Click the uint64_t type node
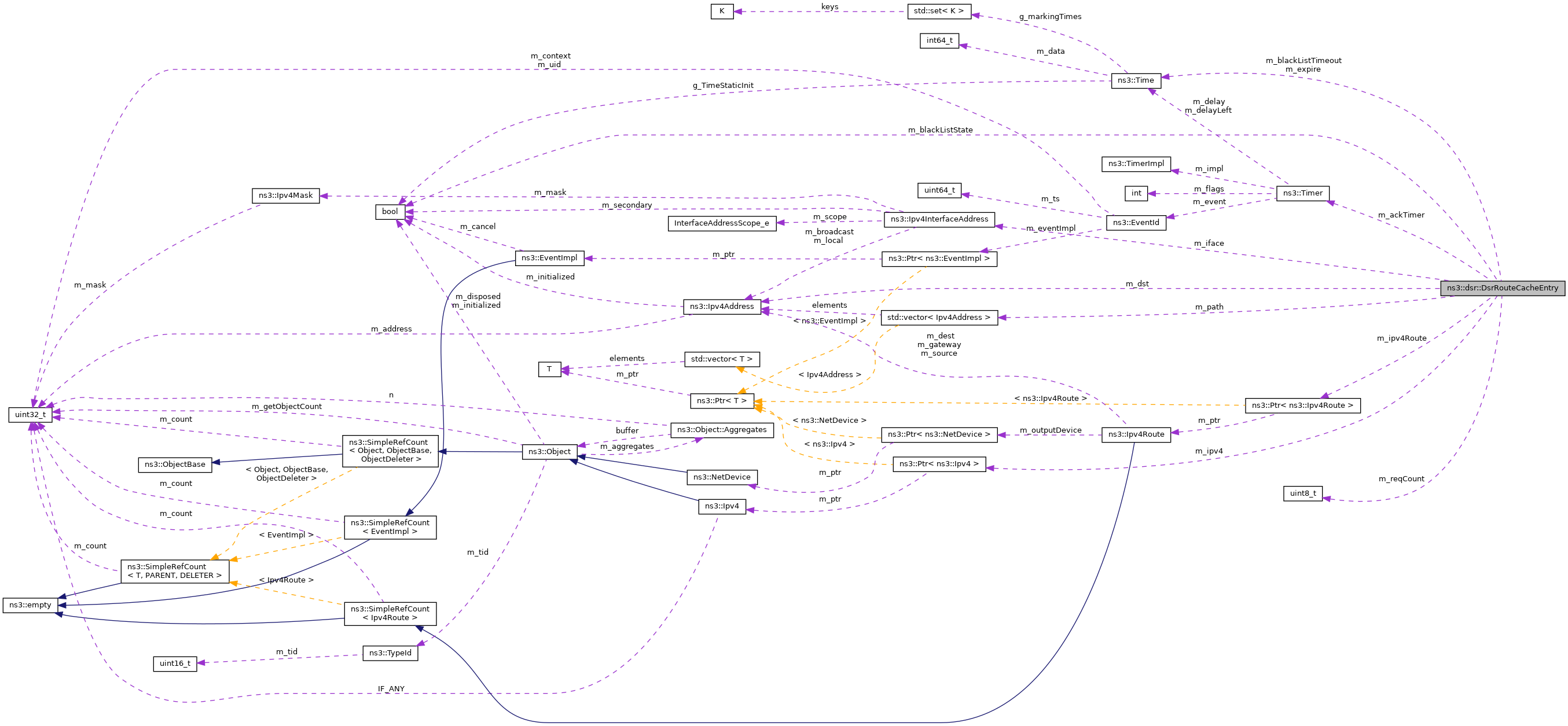Screen dimensions: 1568x726 pyautogui.click(x=939, y=190)
